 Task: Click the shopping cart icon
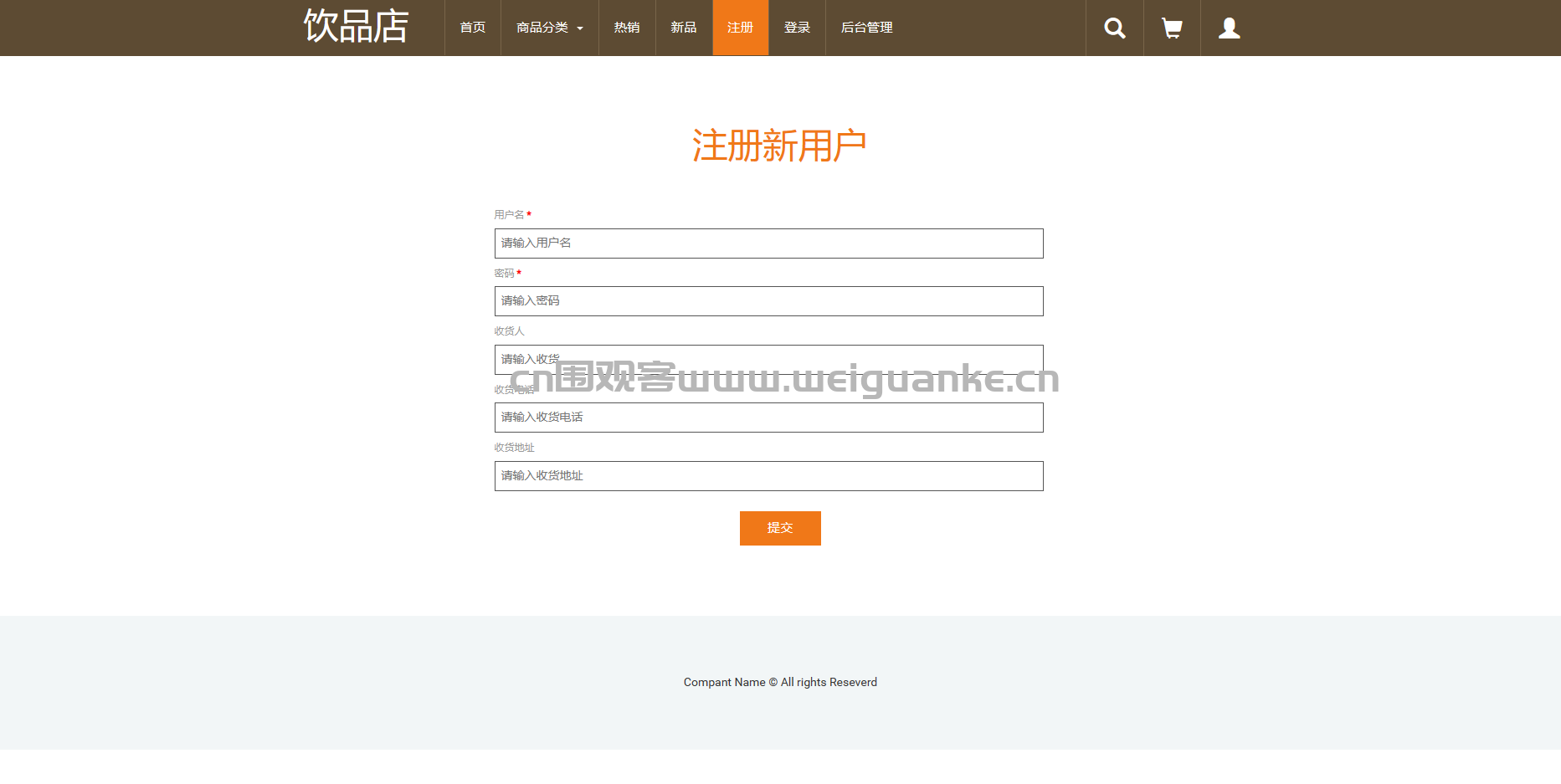(x=1172, y=28)
